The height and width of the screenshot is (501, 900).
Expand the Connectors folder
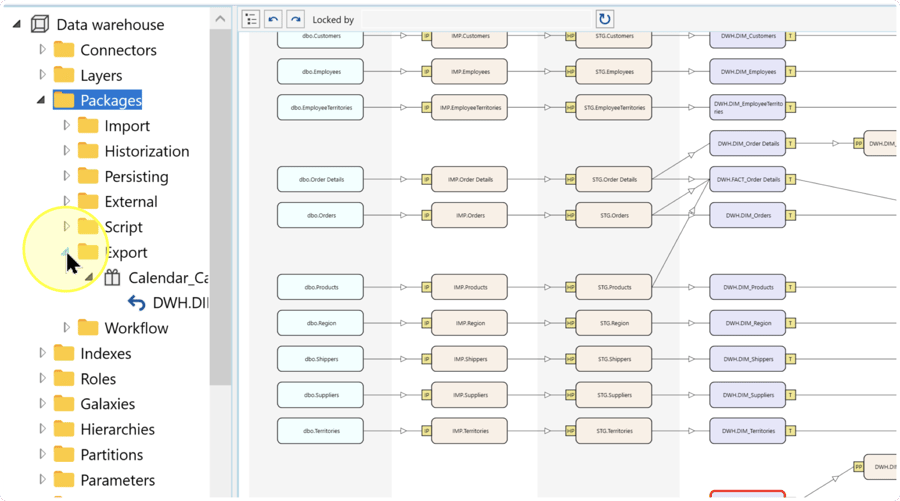[x=42, y=49]
